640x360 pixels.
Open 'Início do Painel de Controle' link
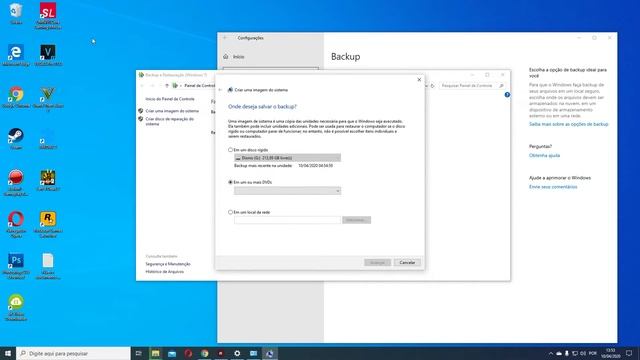click(x=170, y=99)
